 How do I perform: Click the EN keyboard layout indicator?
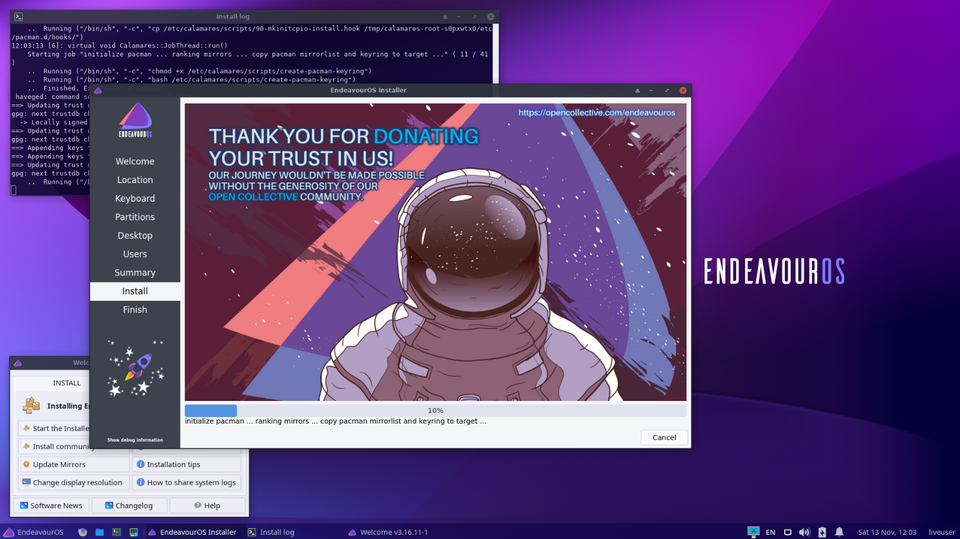[x=770, y=532]
